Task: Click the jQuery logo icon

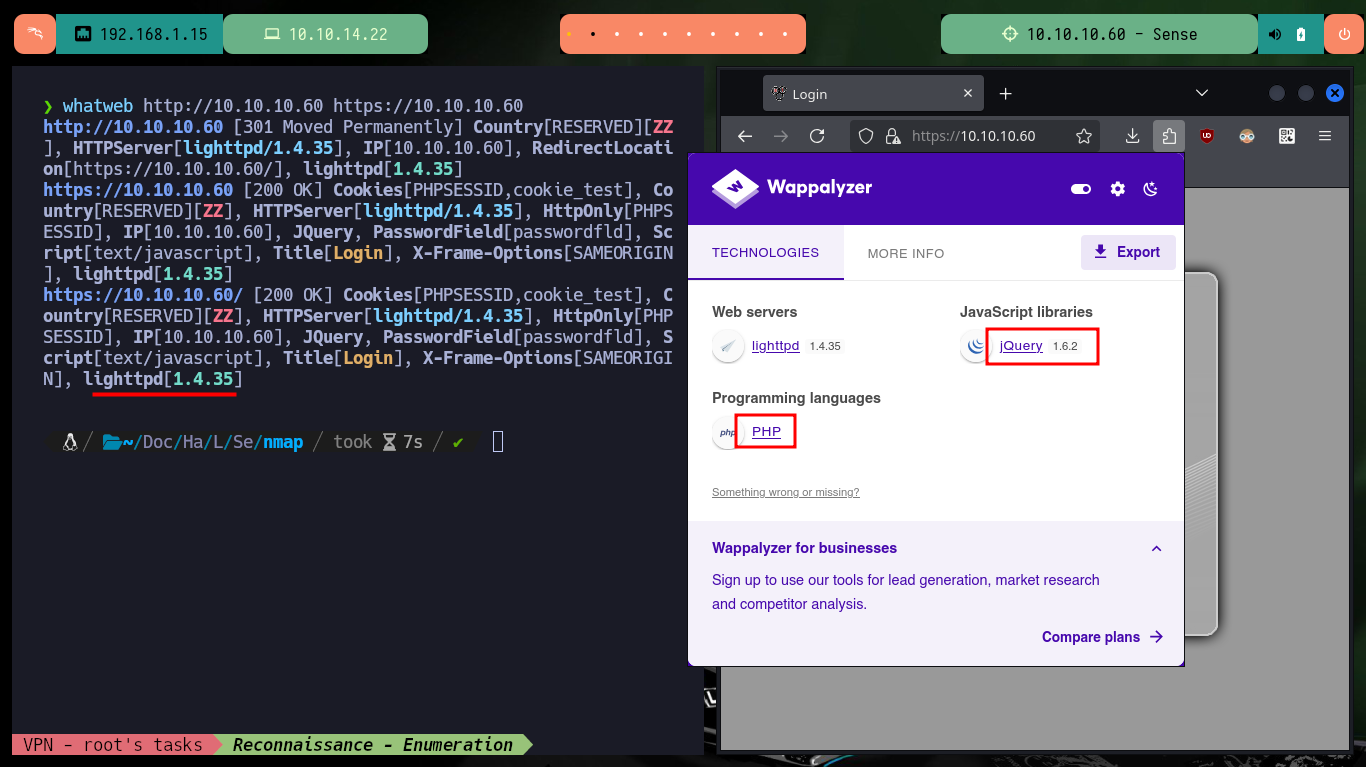Action: (x=975, y=346)
